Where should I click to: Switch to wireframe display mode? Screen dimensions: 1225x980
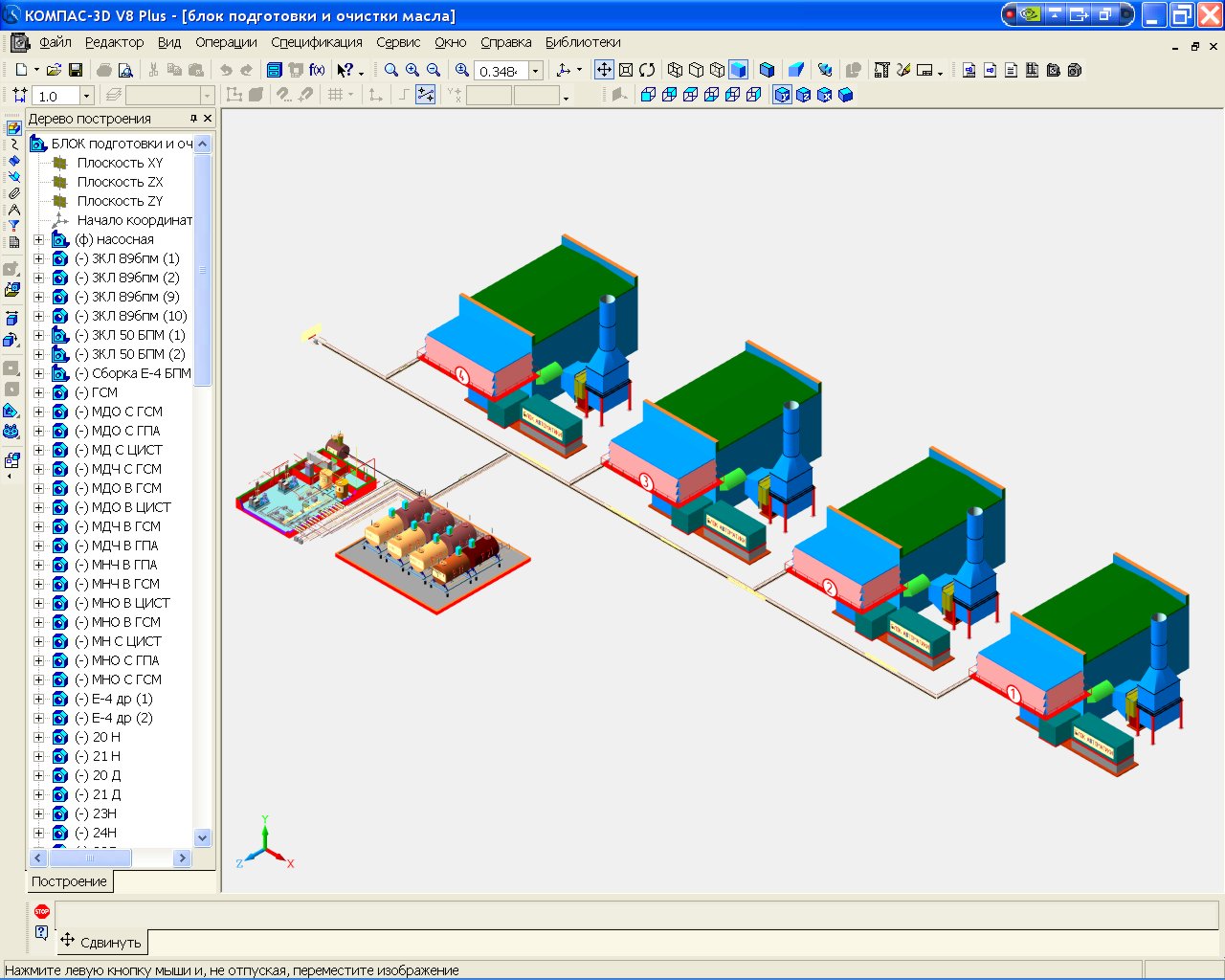pos(676,70)
